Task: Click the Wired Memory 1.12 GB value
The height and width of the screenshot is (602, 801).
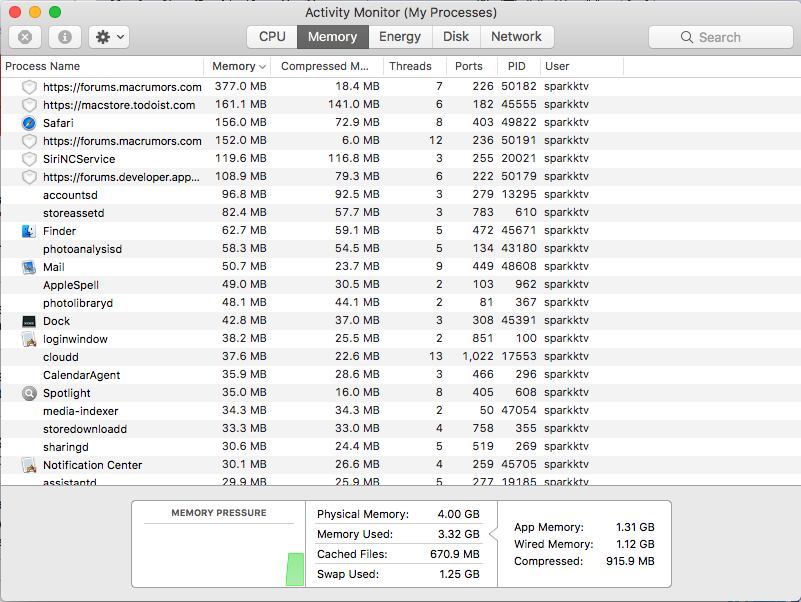Action: tap(635, 544)
